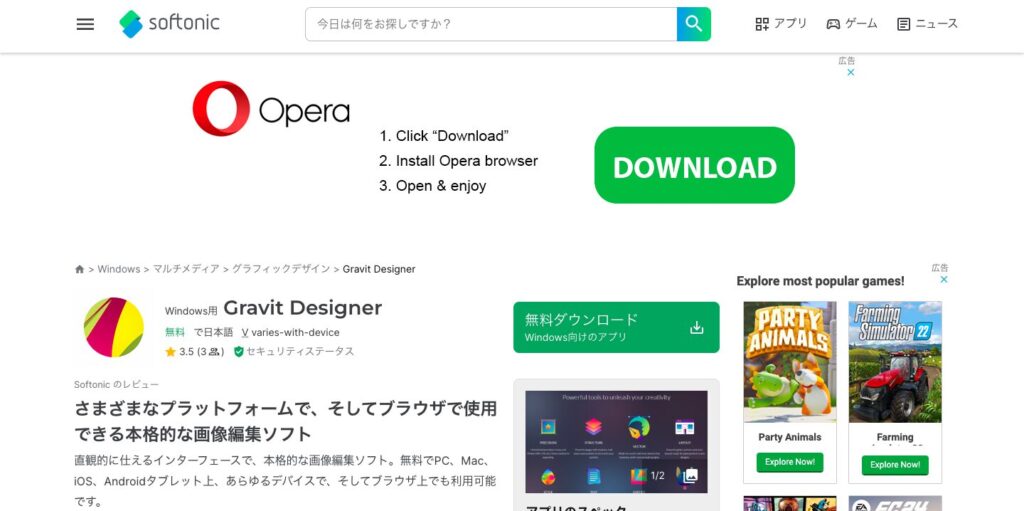1024x511 pixels.
Task: Click the 無料ダウンロード button
Action: pyautogui.click(x=616, y=327)
